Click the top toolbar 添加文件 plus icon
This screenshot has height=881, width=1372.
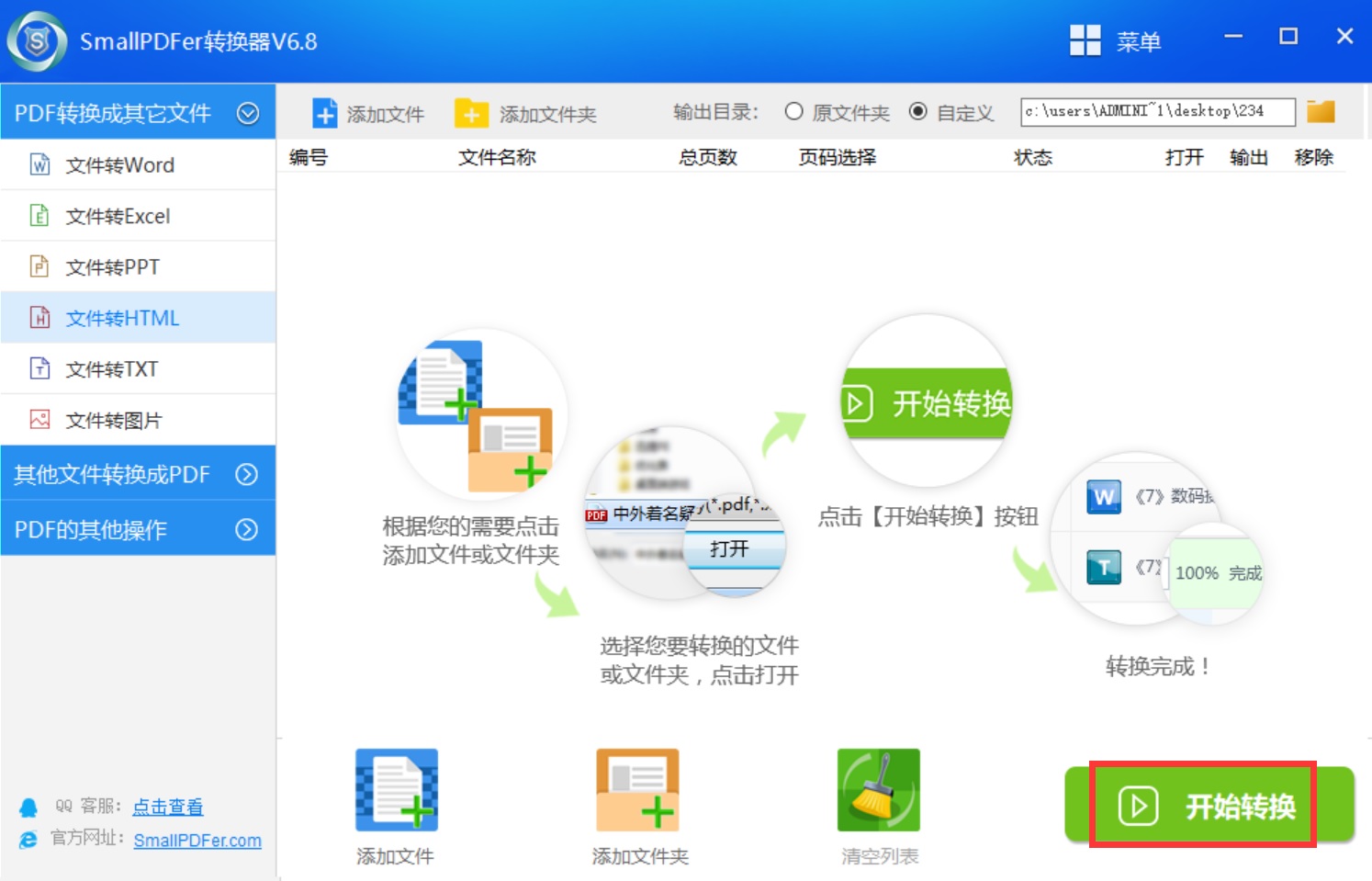(325, 113)
